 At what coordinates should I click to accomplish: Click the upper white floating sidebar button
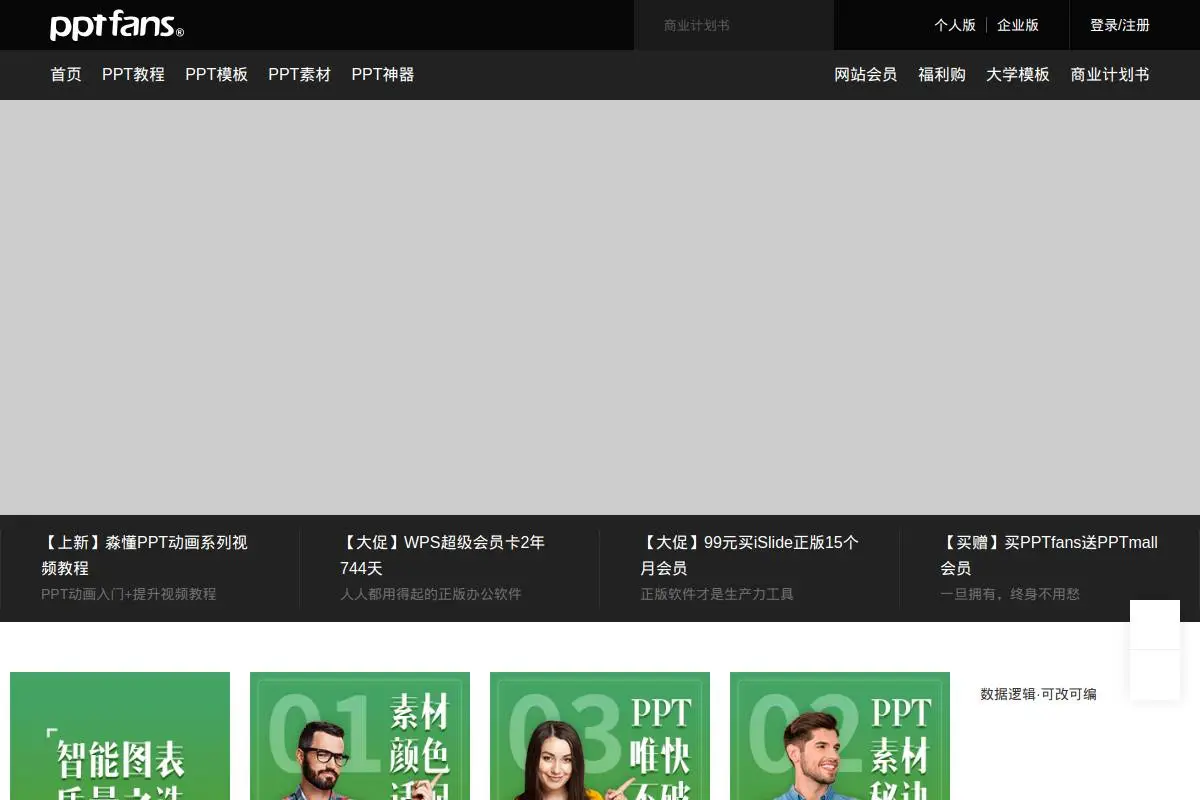pyautogui.click(x=1155, y=624)
